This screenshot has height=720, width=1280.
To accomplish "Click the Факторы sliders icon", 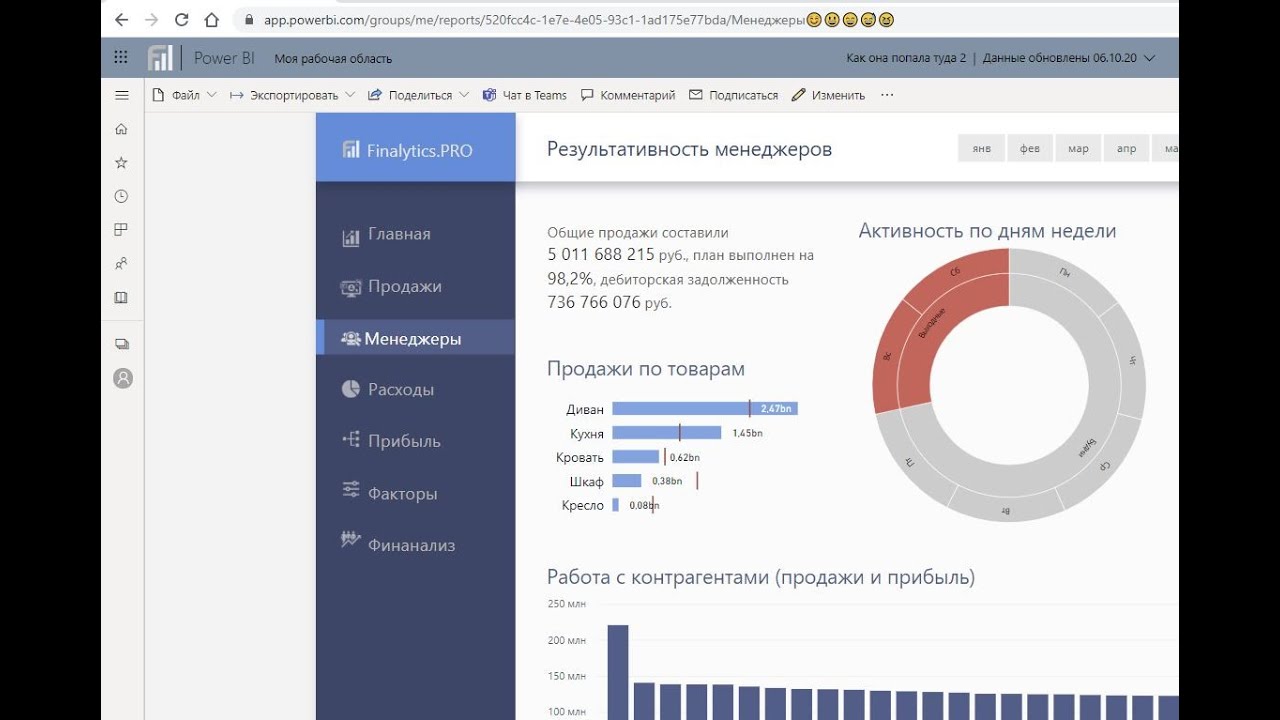I will pyautogui.click(x=351, y=489).
